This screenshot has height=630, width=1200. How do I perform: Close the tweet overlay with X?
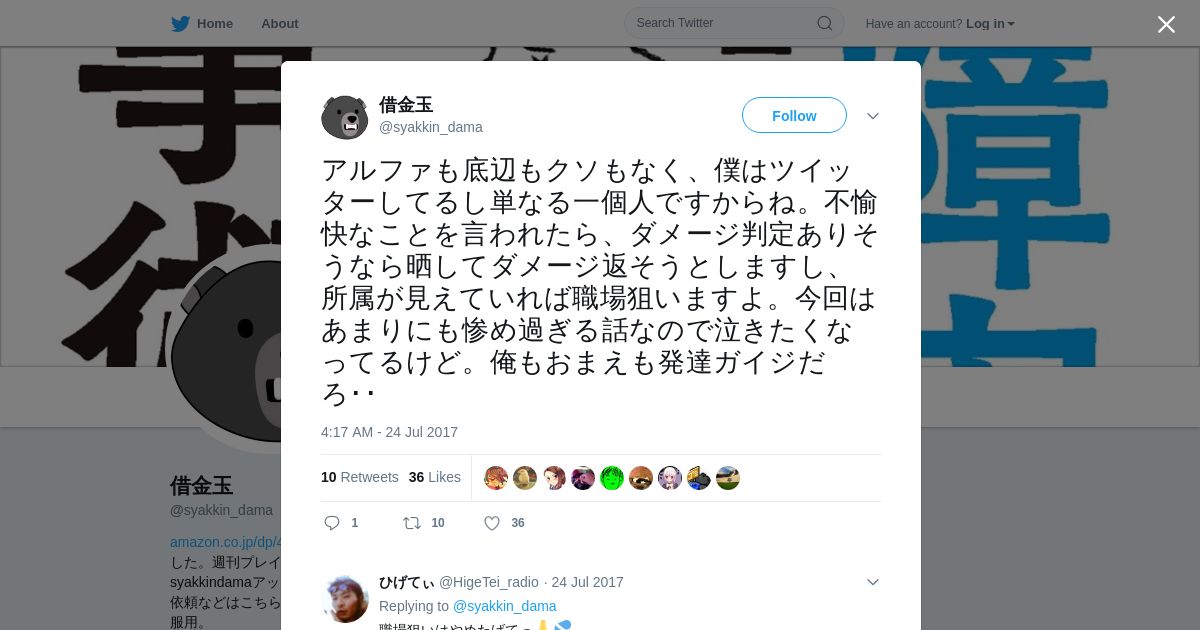tap(1166, 24)
